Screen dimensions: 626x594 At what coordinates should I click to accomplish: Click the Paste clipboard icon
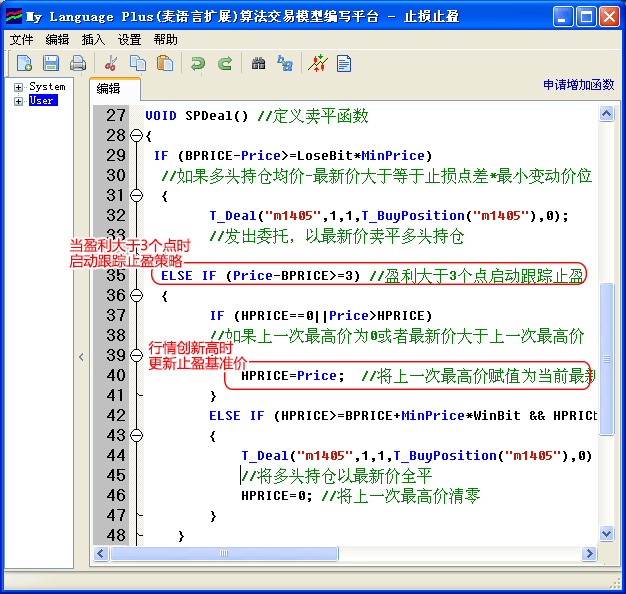click(165, 64)
